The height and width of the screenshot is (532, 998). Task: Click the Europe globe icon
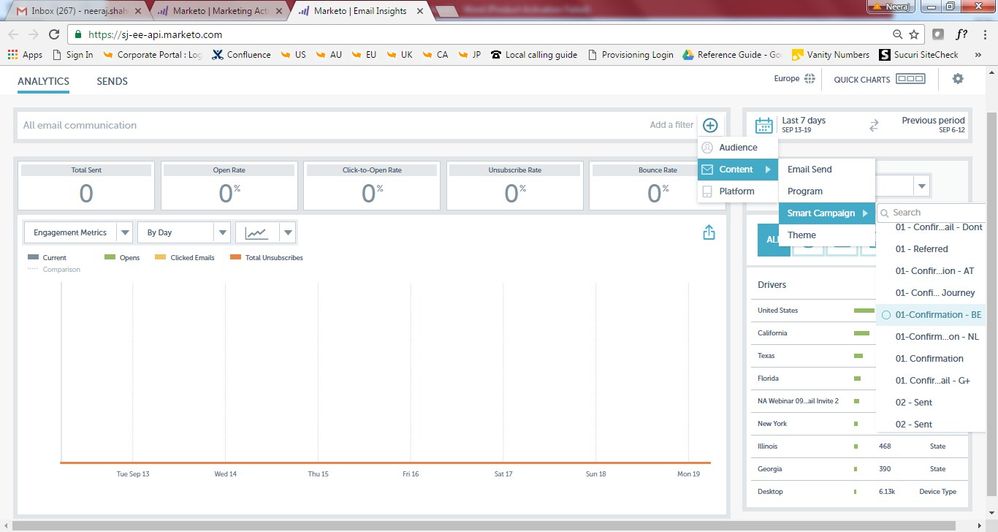810,79
